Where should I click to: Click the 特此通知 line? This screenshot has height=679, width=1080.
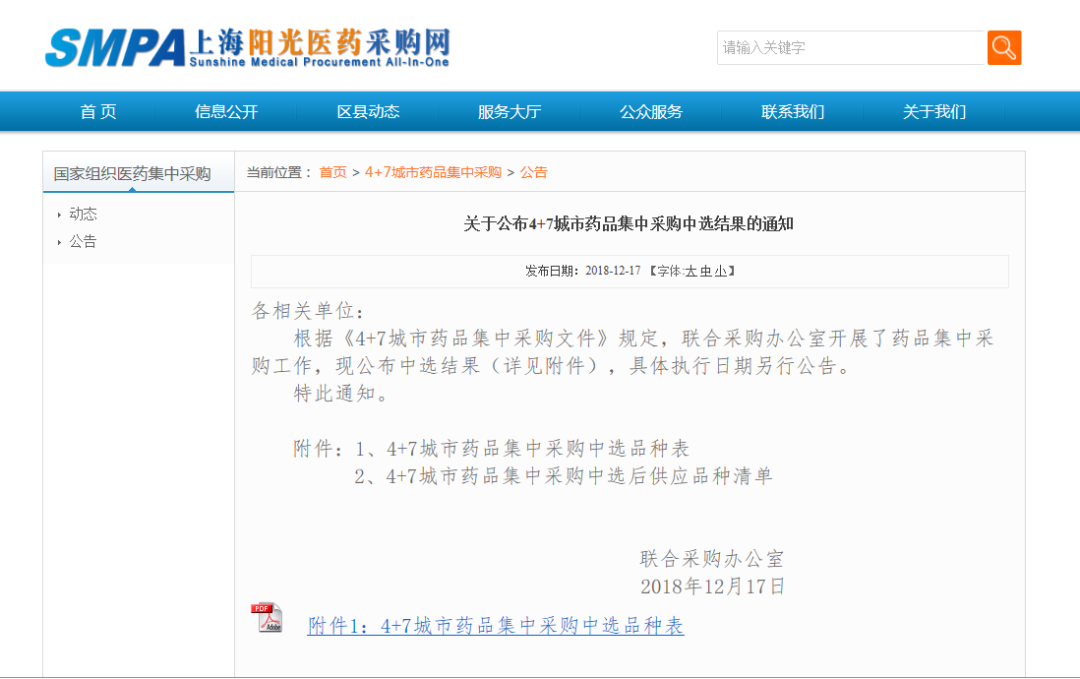point(341,393)
